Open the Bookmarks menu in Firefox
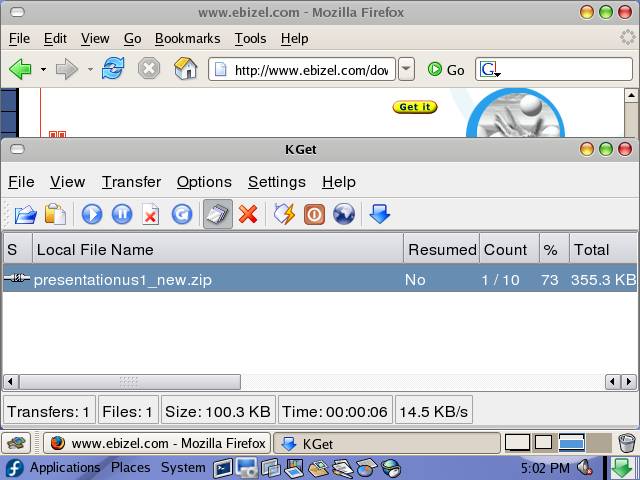The width and height of the screenshot is (640, 480). tap(187, 39)
